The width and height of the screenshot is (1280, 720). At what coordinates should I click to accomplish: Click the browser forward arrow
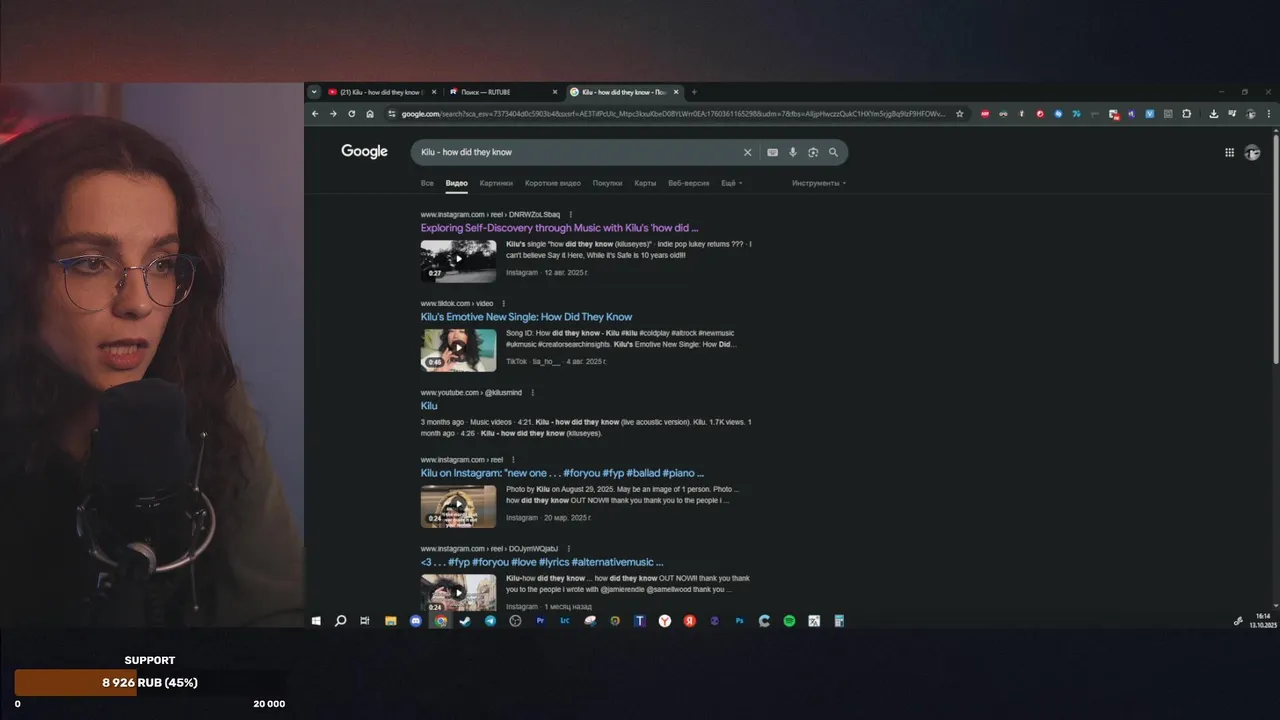coord(333,114)
